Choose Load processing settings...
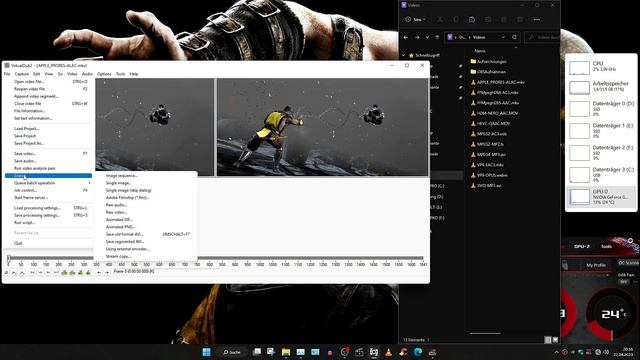This screenshot has width=640, height=360. 49,208
